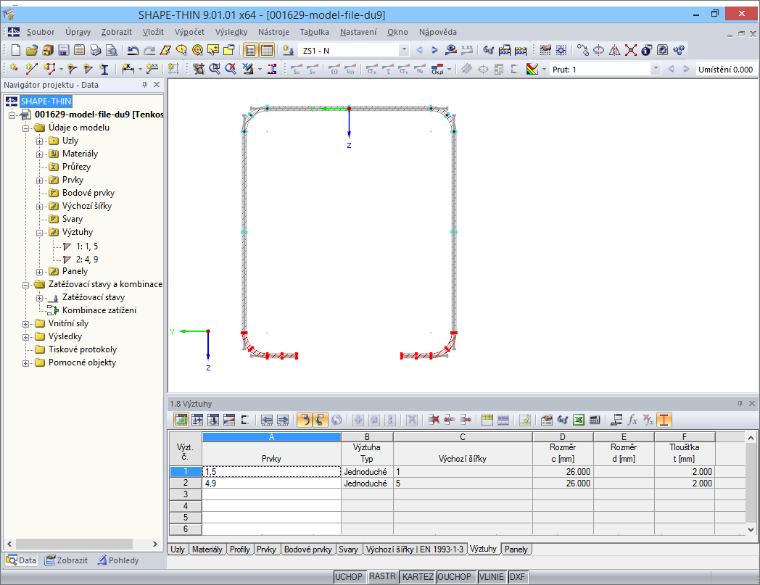This screenshot has width=760, height=585.
Task: Click the Undo arrow icon
Action: point(133,50)
